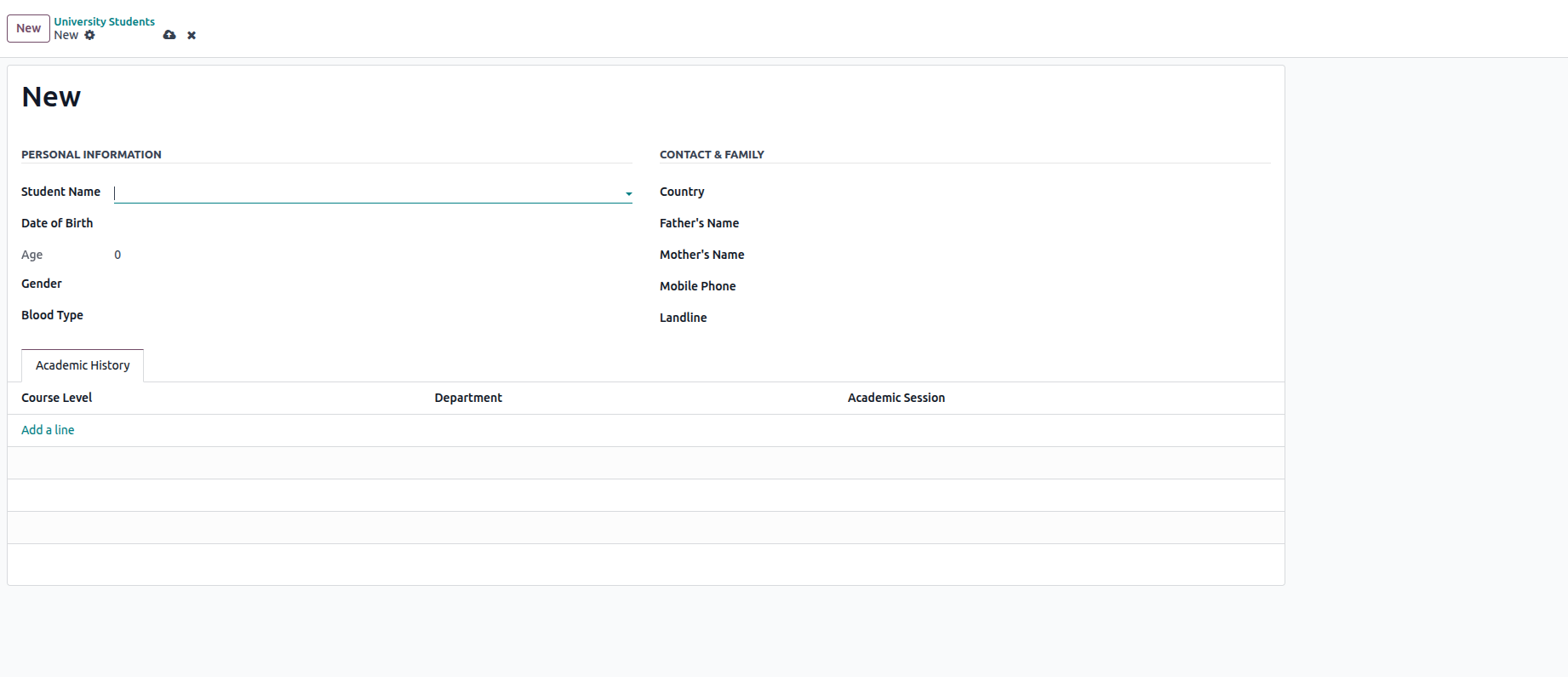Click the Date of Birth field
Viewport: 1568px width, 677px height.
[x=366, y=223]
